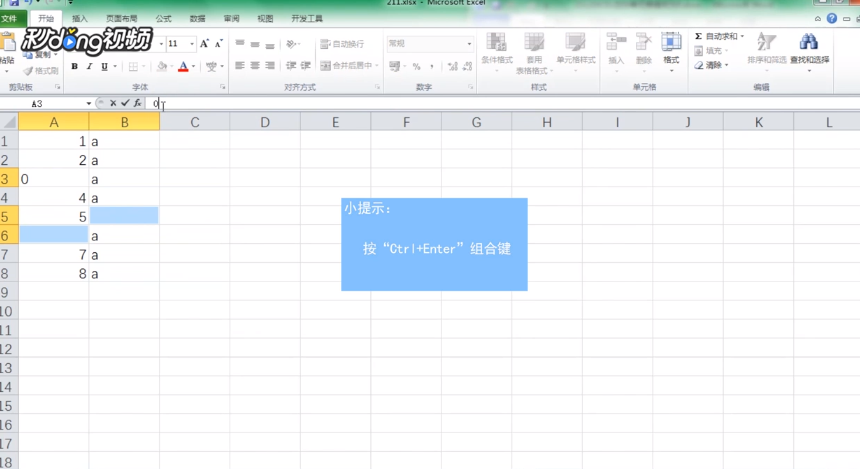860x469 pixels.
Task: Click the clear (清除) button
Action: click(711, 65)
